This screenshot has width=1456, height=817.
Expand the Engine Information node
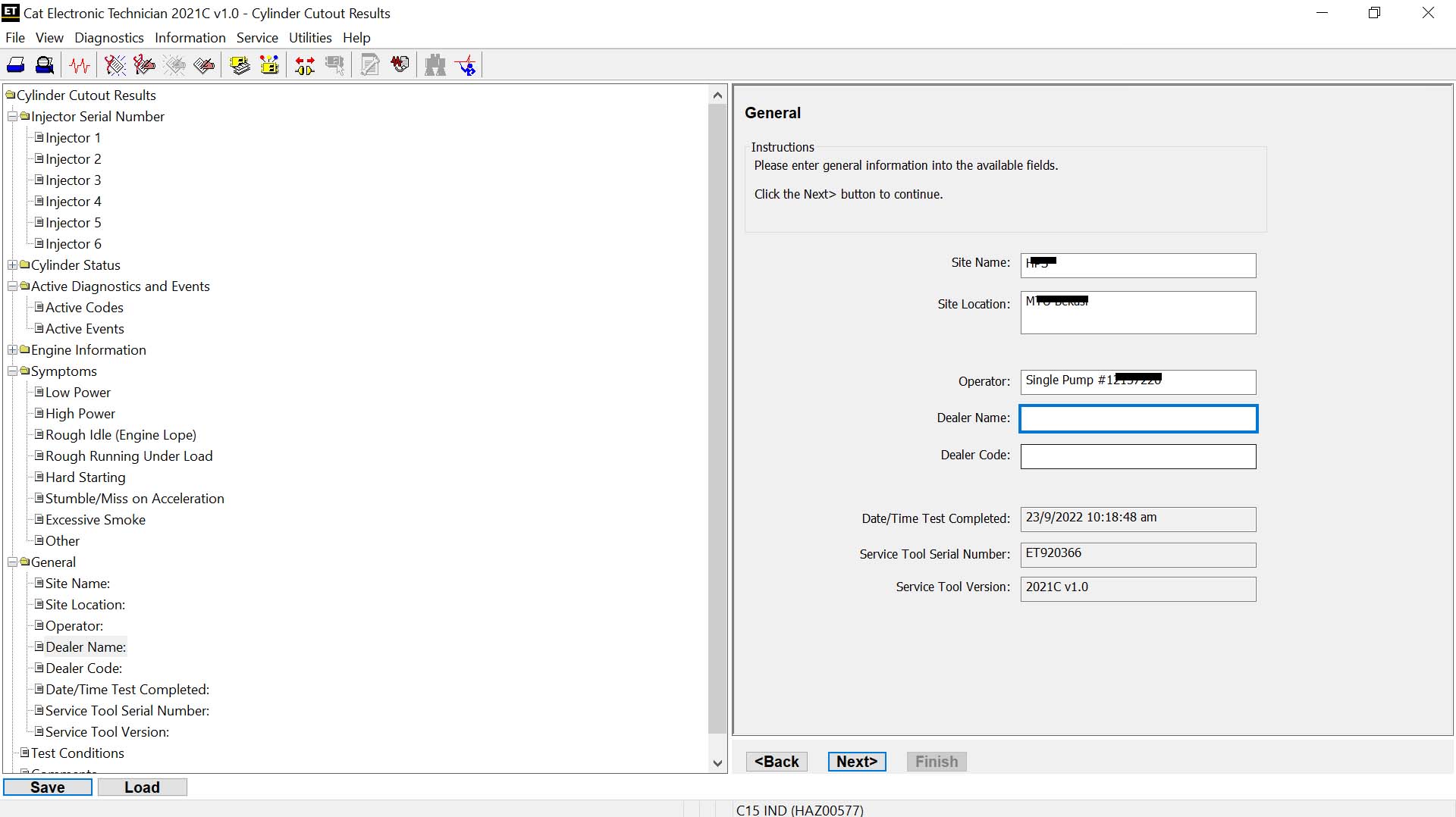coord(12,349)
